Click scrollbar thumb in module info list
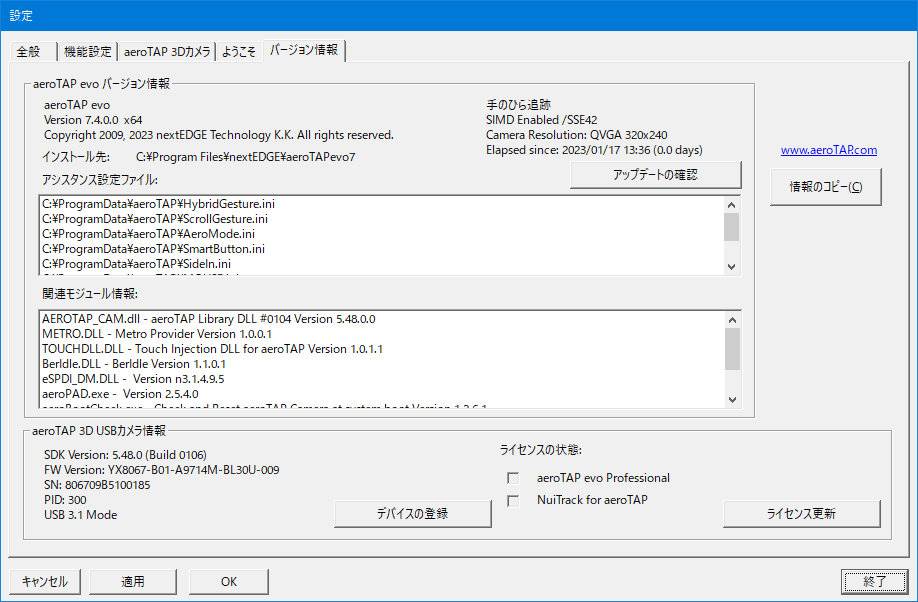The width and height of the screenshot is (918, 602). tap(732, 349)
